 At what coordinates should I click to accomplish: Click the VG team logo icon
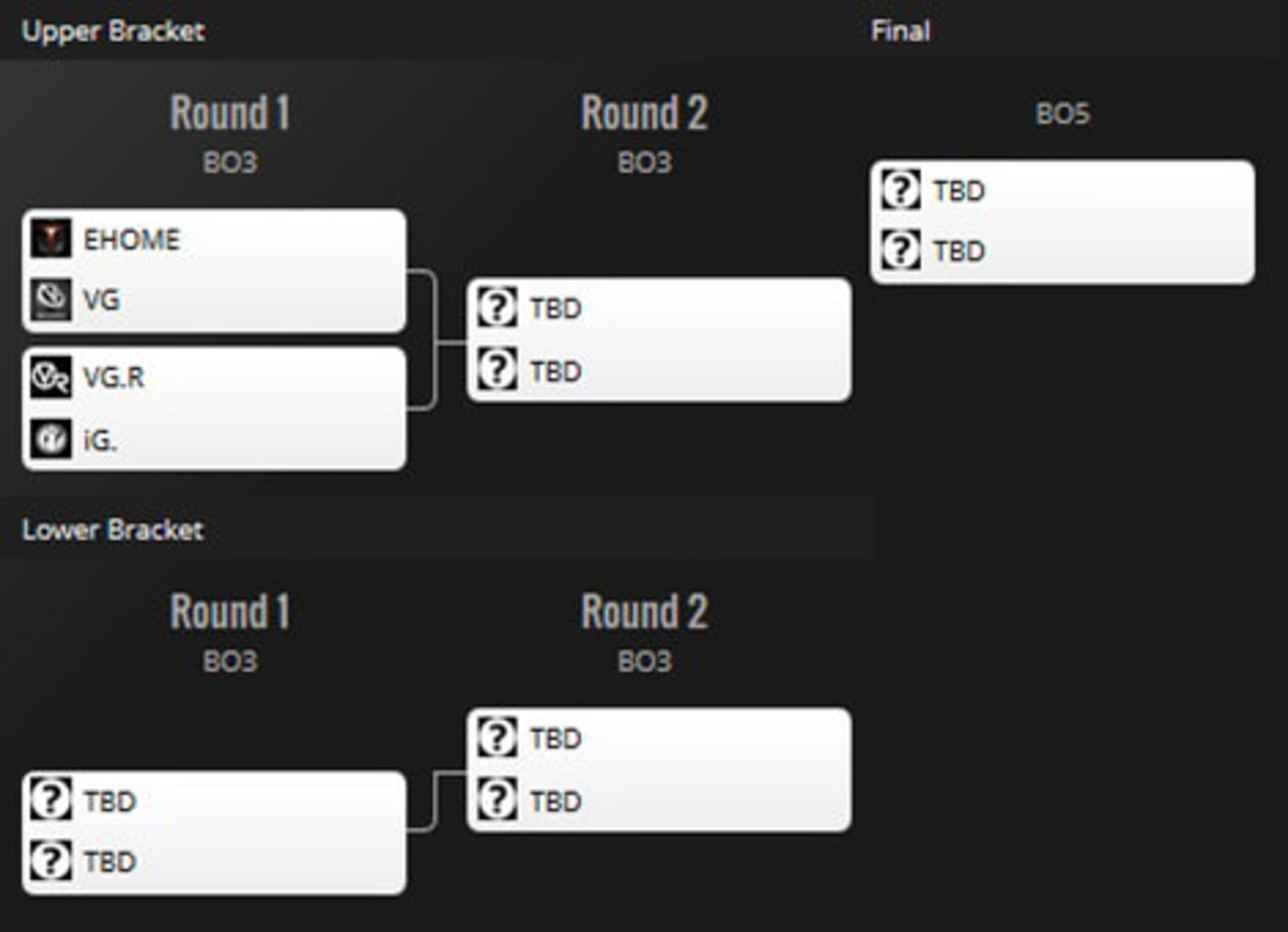click(50, 299)
